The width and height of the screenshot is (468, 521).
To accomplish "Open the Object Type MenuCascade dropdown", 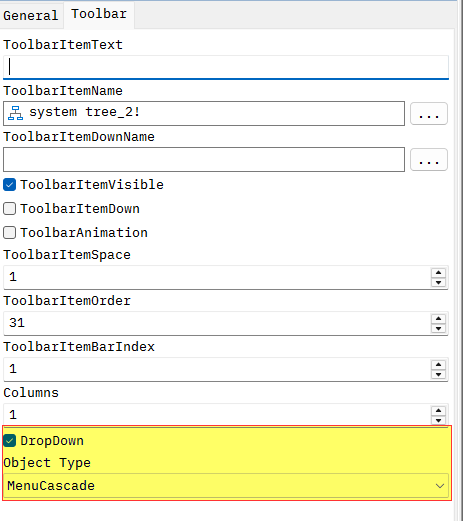I will click(226, 486).
